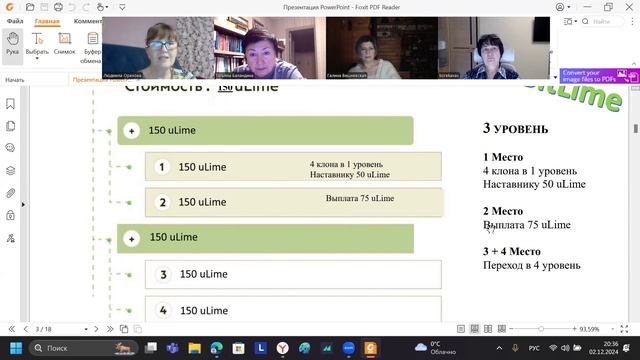Collapse the first 150 uLime group

[131, 131]
